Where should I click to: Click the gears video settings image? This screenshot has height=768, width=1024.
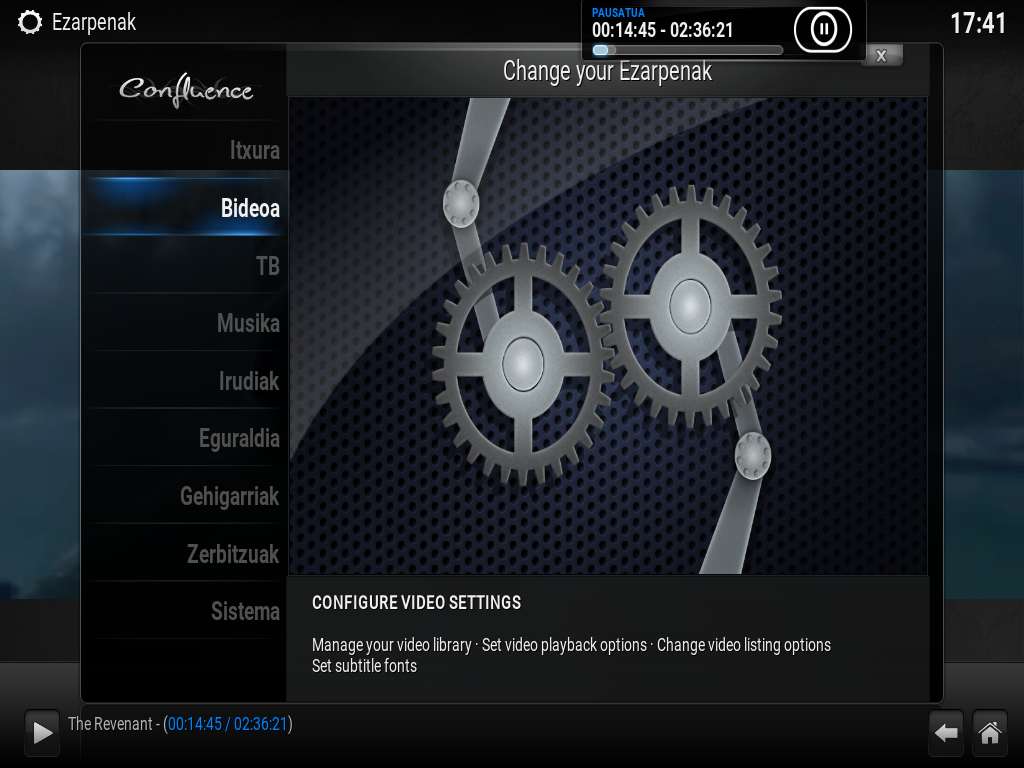pyautogui.click(x=607, y=336)
